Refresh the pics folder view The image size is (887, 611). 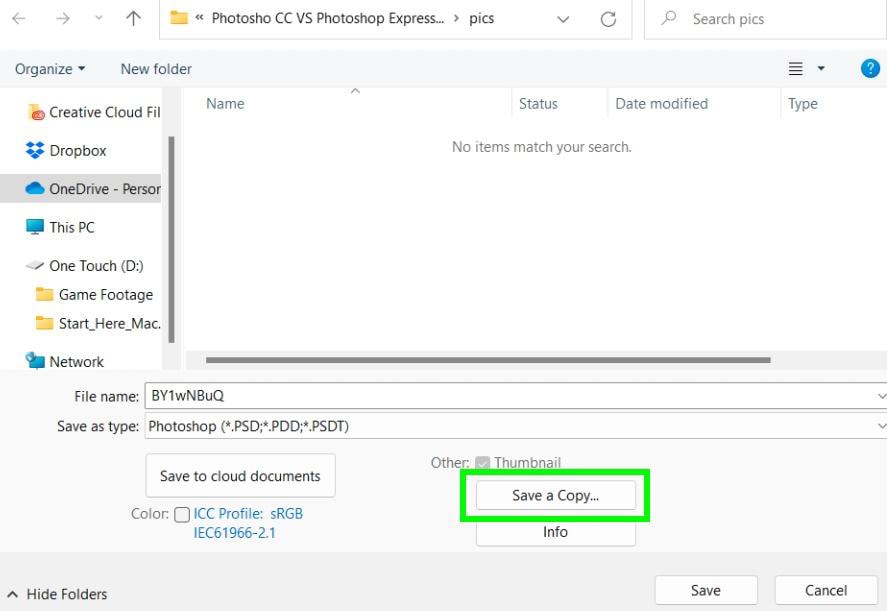(608, 19)
